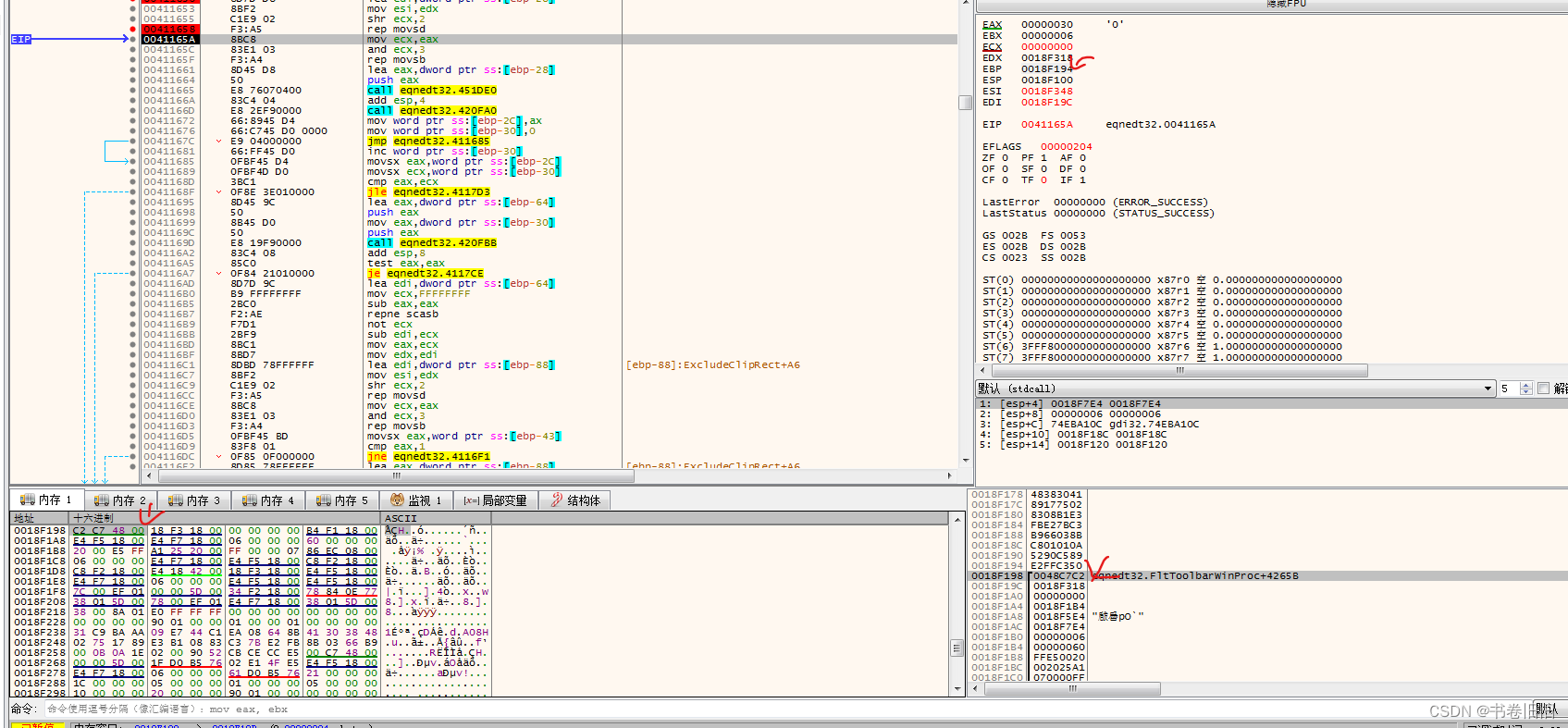1568x728 pixels.
Task: Select the ESP register value 0018F100
Action: 1047,80
